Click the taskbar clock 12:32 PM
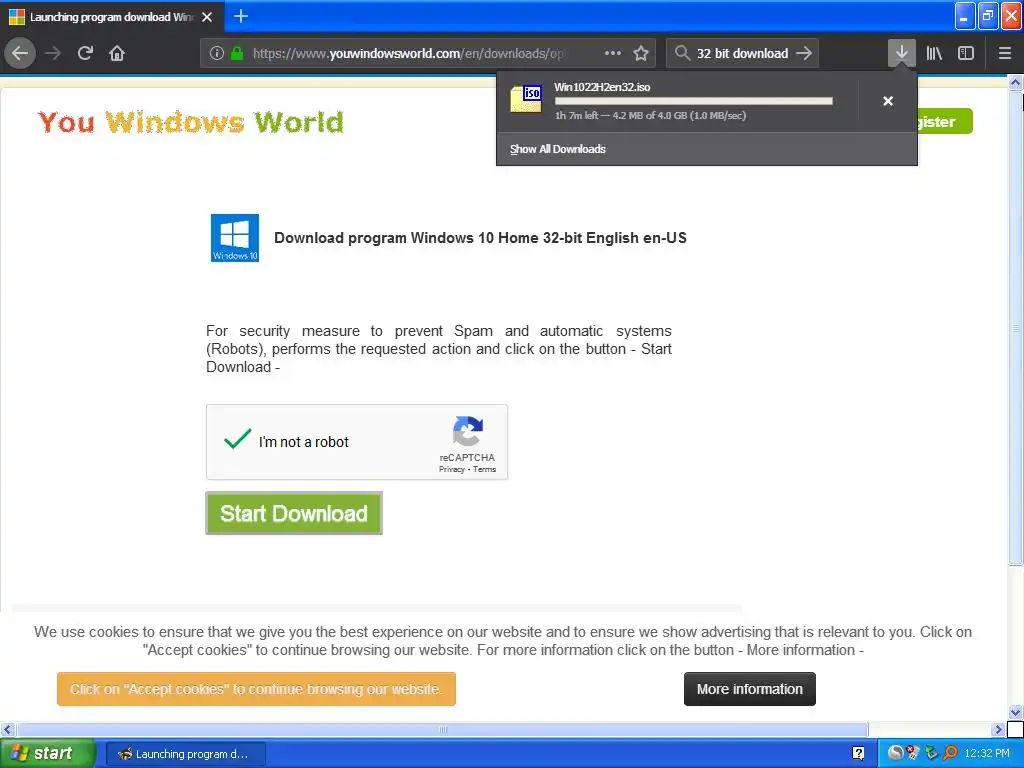This screenshot has width=1024, height=768. [x=987, y=754]
